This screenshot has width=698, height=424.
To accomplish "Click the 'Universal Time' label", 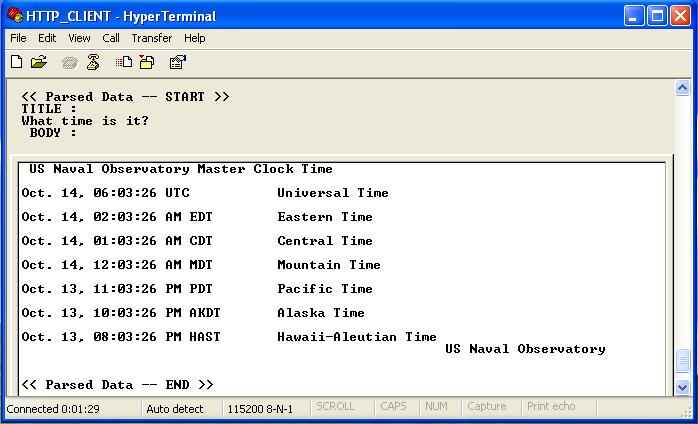I will click(x=333, y=193).
